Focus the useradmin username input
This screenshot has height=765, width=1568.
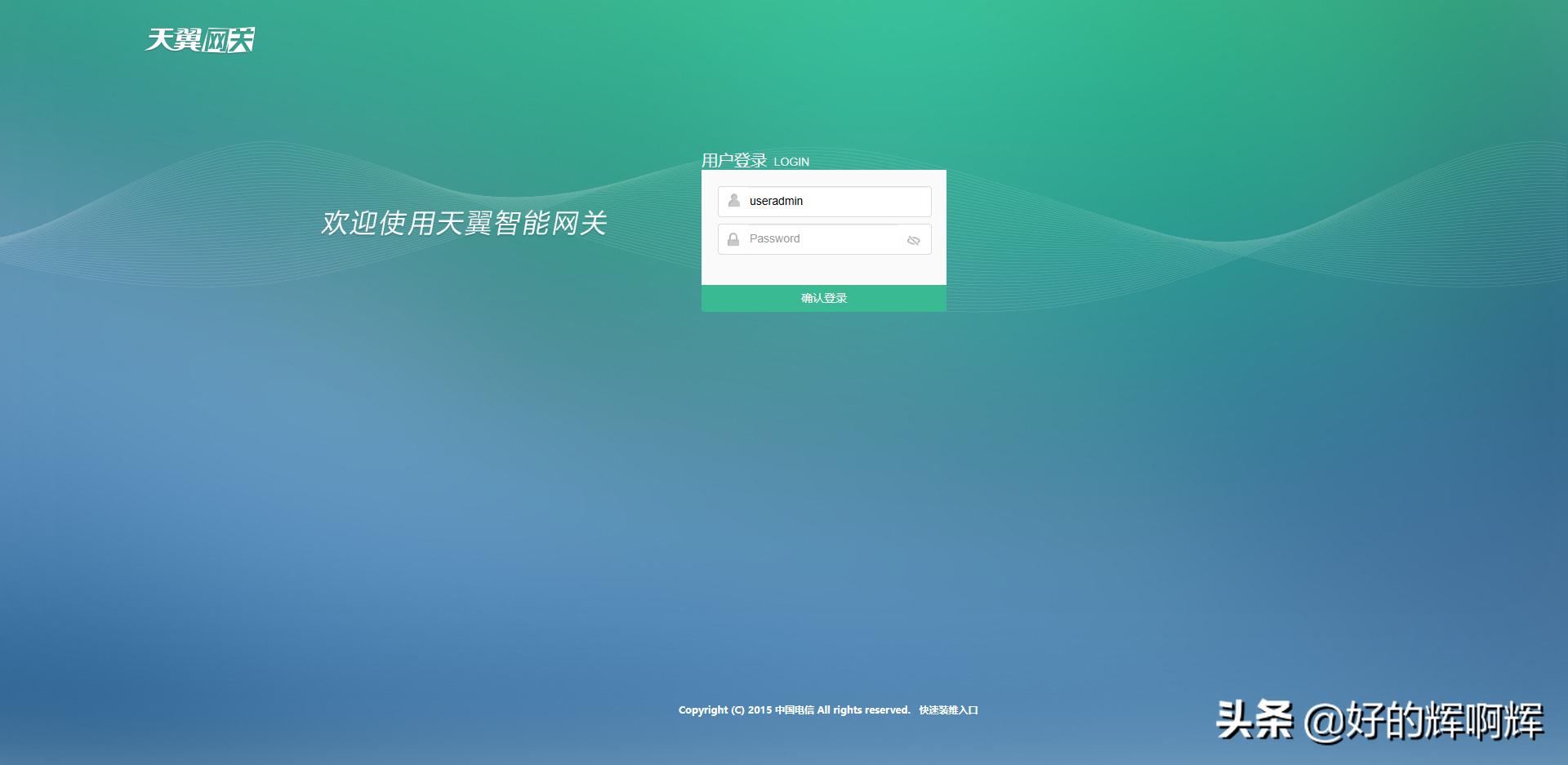point(825,201)
